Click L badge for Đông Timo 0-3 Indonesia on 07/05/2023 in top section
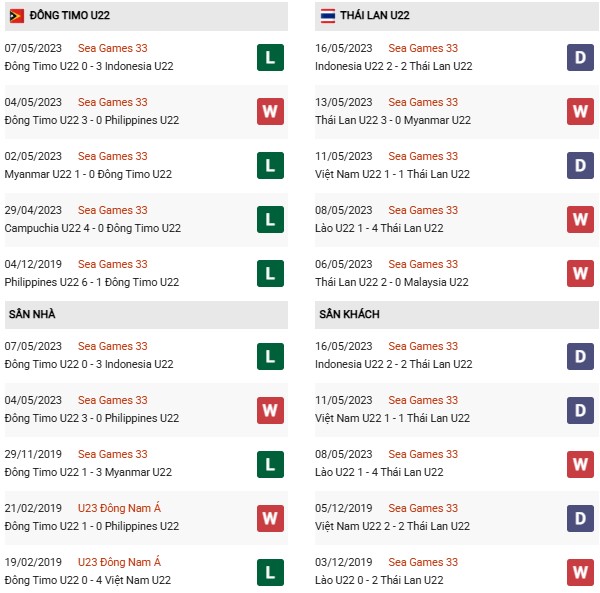The width and height of the screenshot is (600, 593). pos(270,57)
